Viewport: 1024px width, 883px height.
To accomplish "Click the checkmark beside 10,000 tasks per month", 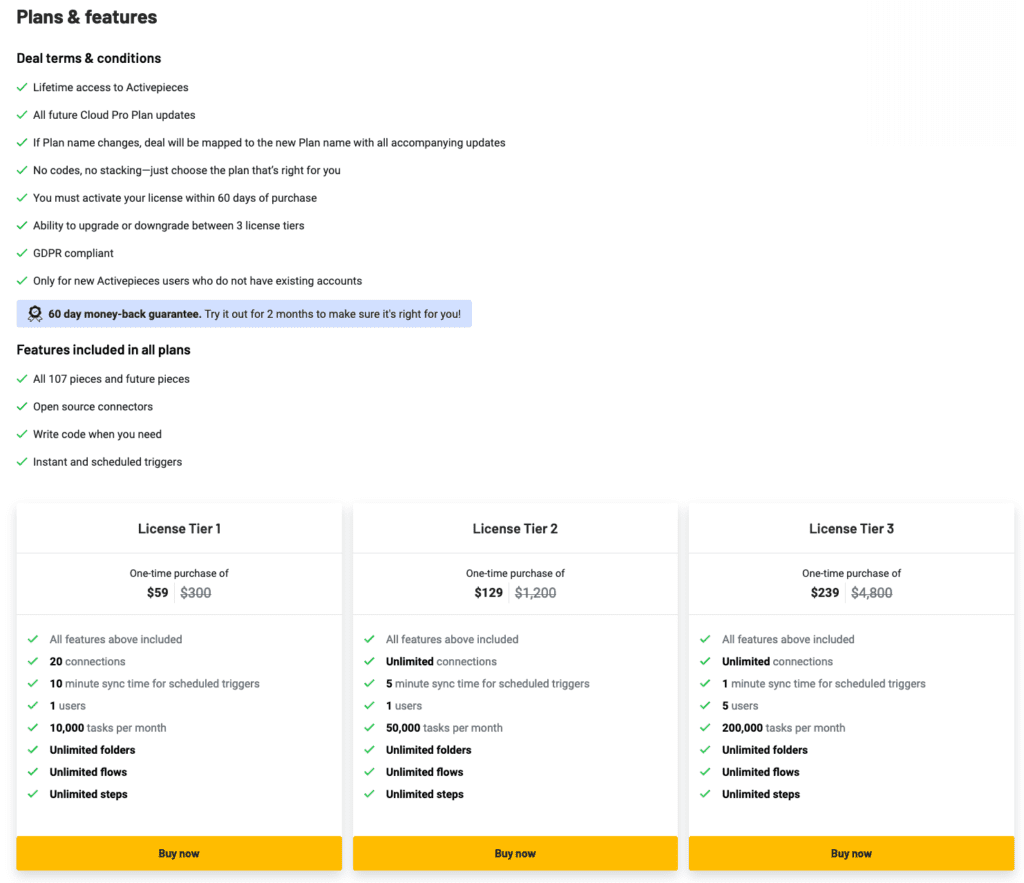I will tap(33, 728).
